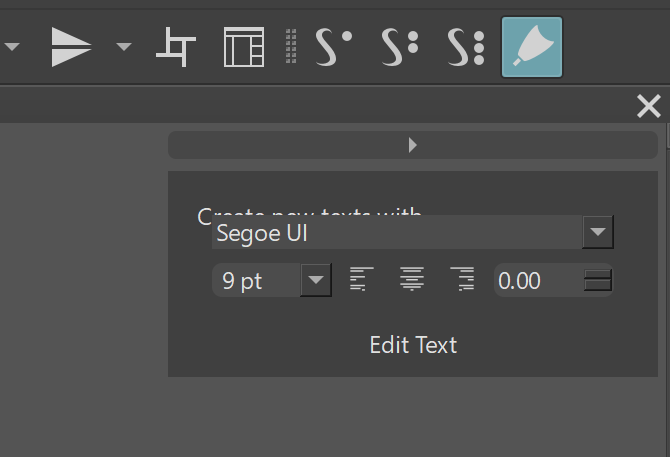This screenshot has width=670, height=457.
Task: Click the stepper beside the 0.00 field
Action: pyautogui.click(x=598, y=281)
